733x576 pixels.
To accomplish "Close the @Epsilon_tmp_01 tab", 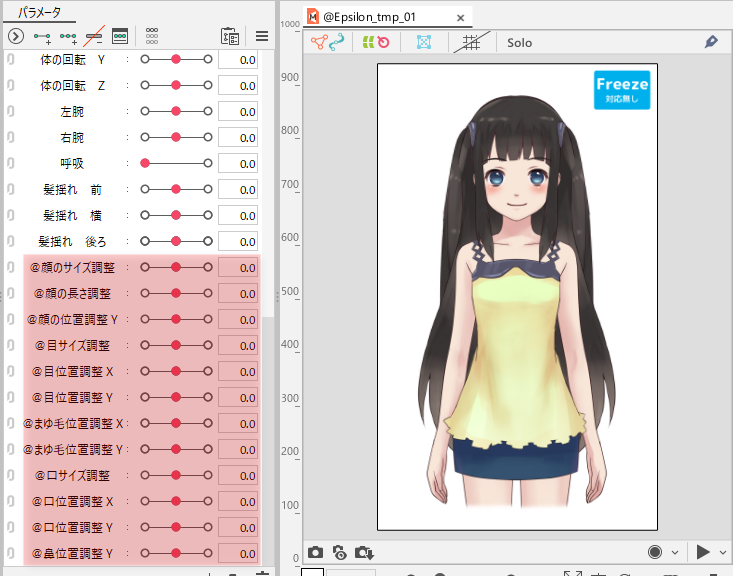I will (x=460, y=18).
